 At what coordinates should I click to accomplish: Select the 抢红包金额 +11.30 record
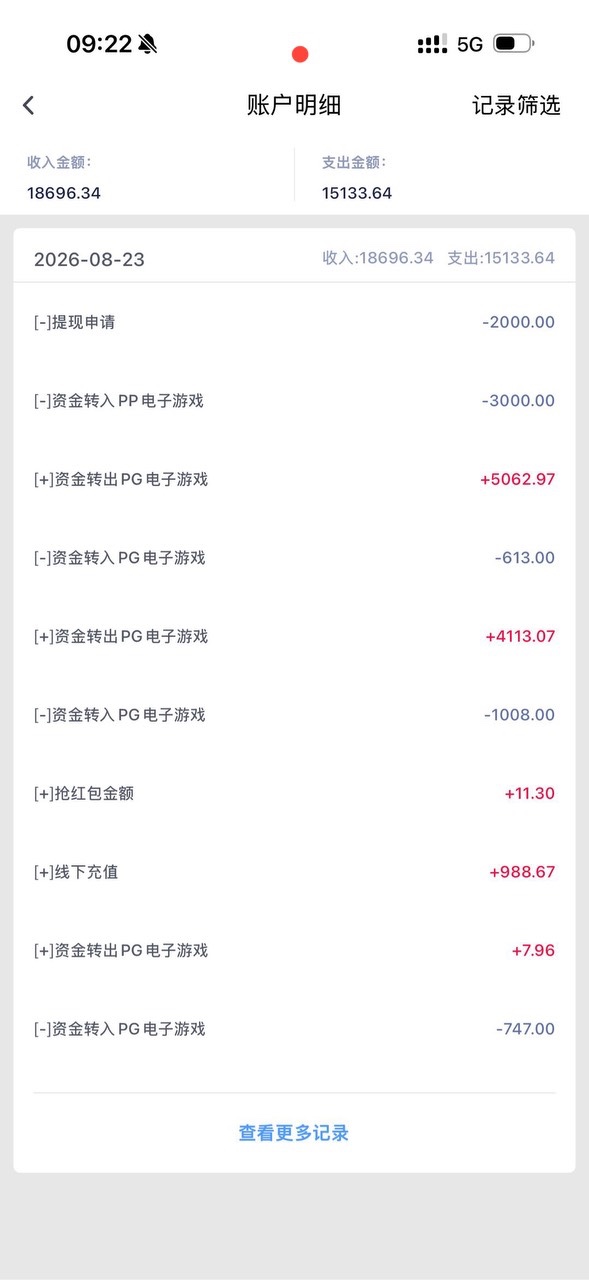(x=294, y=793)
